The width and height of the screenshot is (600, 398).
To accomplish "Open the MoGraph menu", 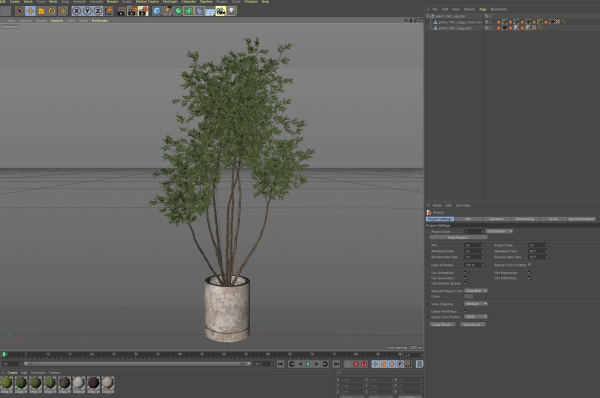I will pyautogui.click(x=170, y=2).
